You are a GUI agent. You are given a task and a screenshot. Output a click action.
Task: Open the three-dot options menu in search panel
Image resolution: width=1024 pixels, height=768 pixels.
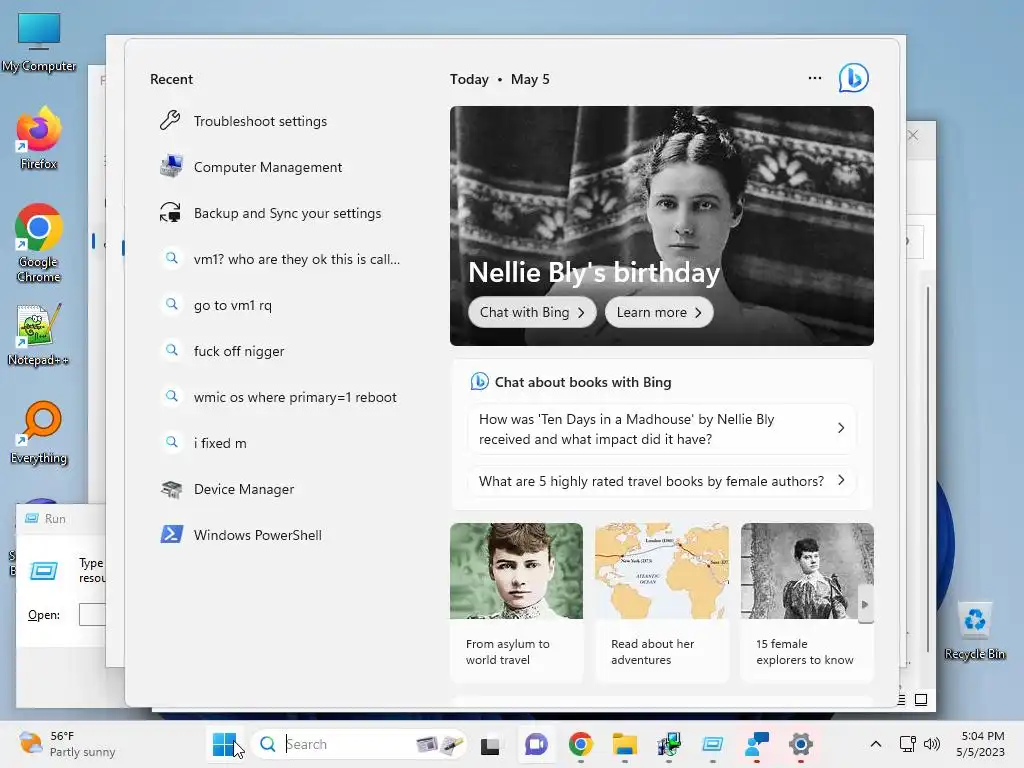click(x=814, y=78)
